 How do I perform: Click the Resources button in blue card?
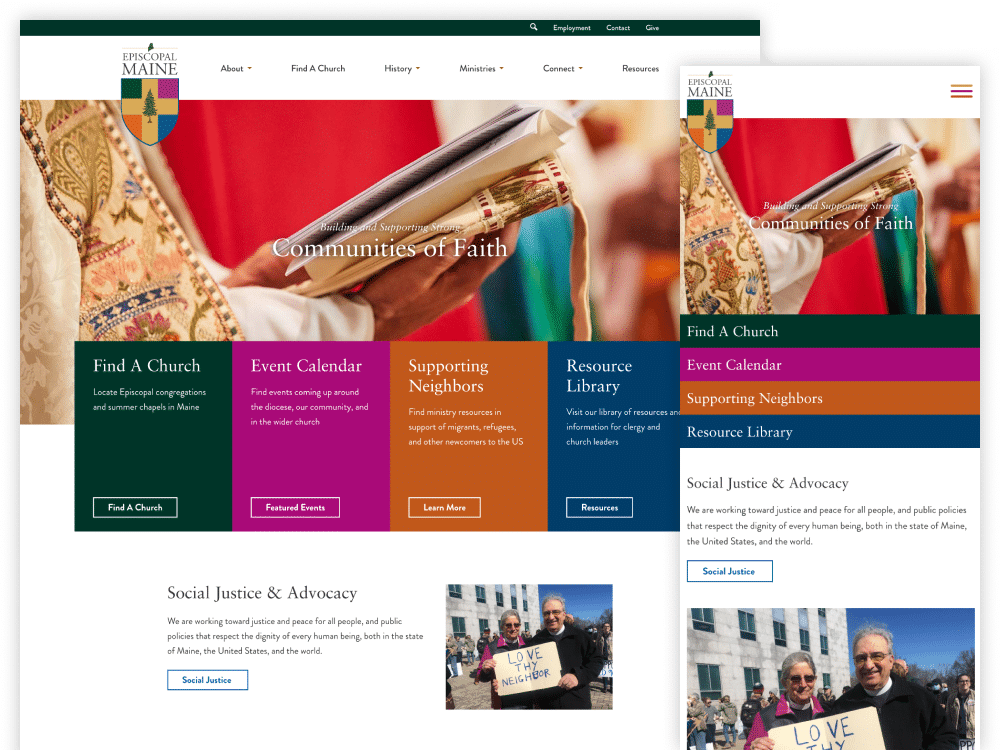pyautogui.click(x=599, y=508)
